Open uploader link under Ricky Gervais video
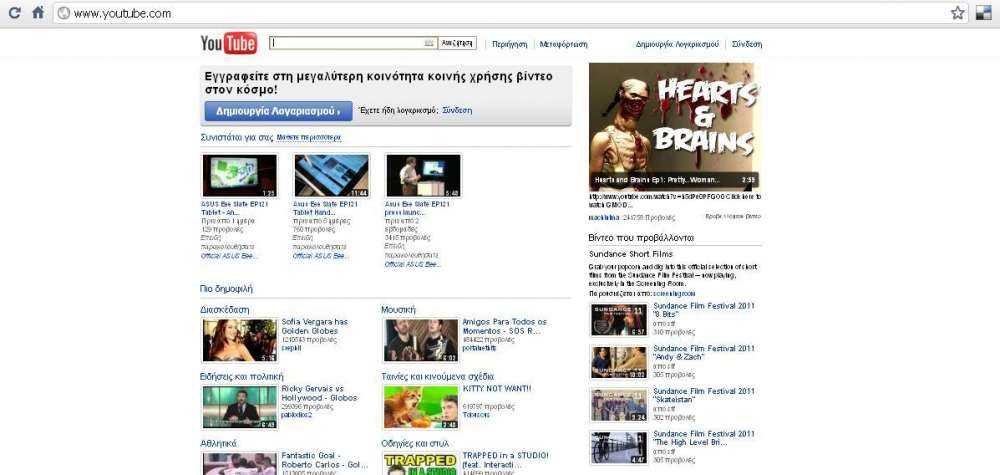 tap(297, 415)
